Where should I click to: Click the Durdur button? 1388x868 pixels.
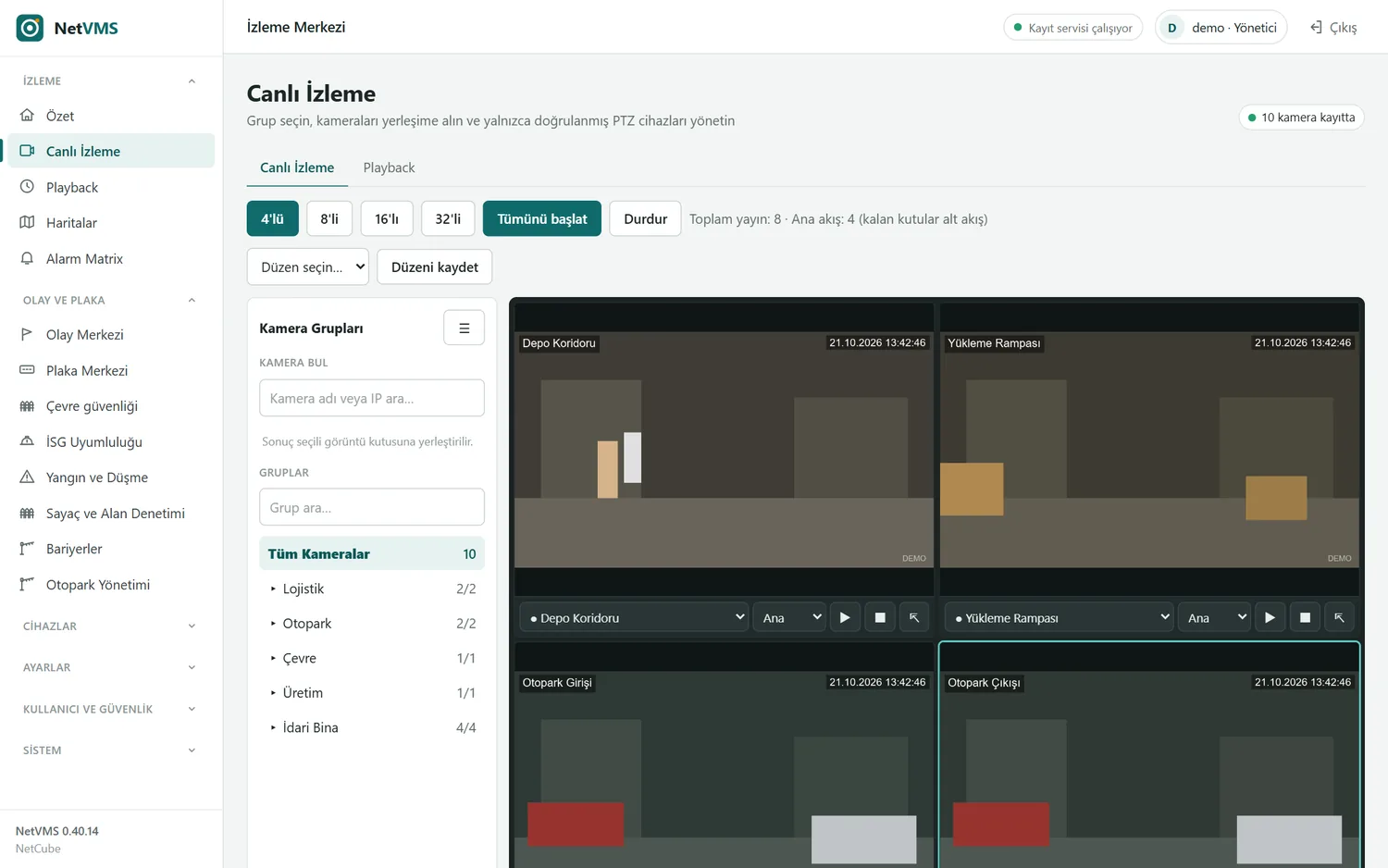click(645, 218)
